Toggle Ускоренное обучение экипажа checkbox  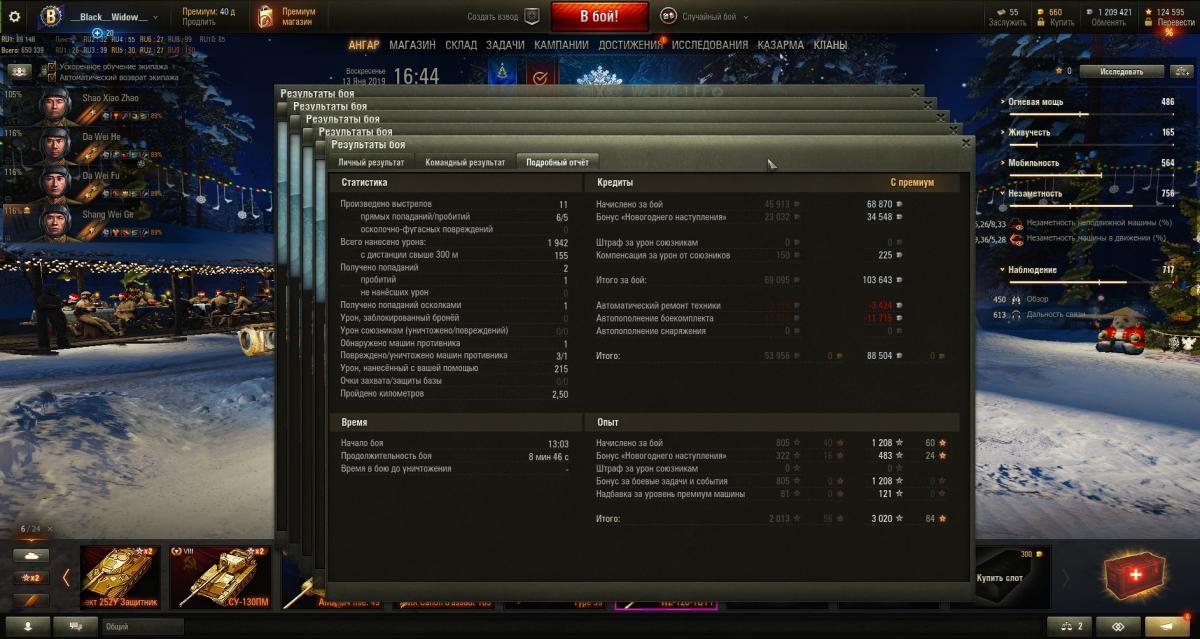click(53, 67)
